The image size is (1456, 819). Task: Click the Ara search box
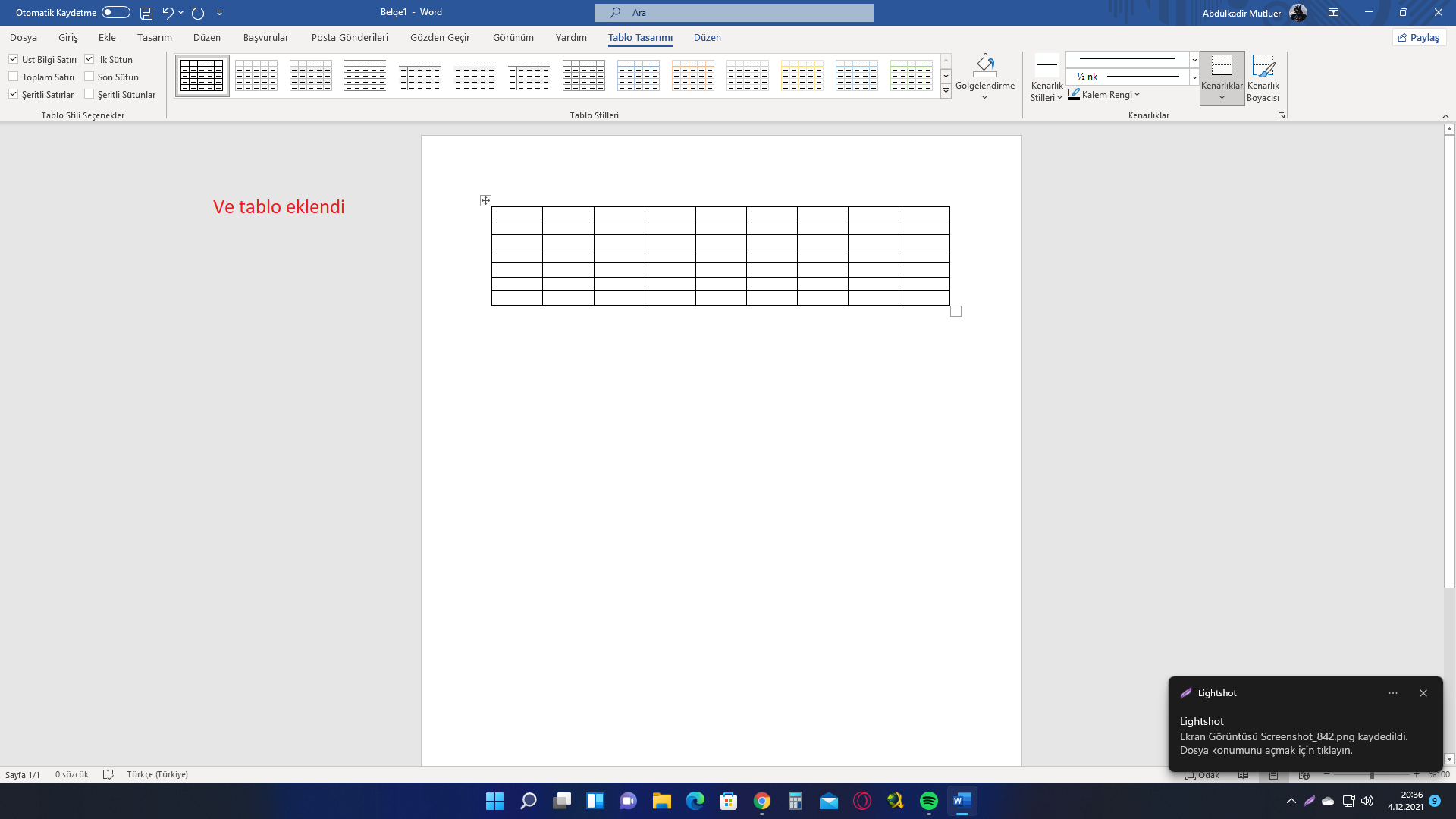pyautogui.click(x=733, y=13)
